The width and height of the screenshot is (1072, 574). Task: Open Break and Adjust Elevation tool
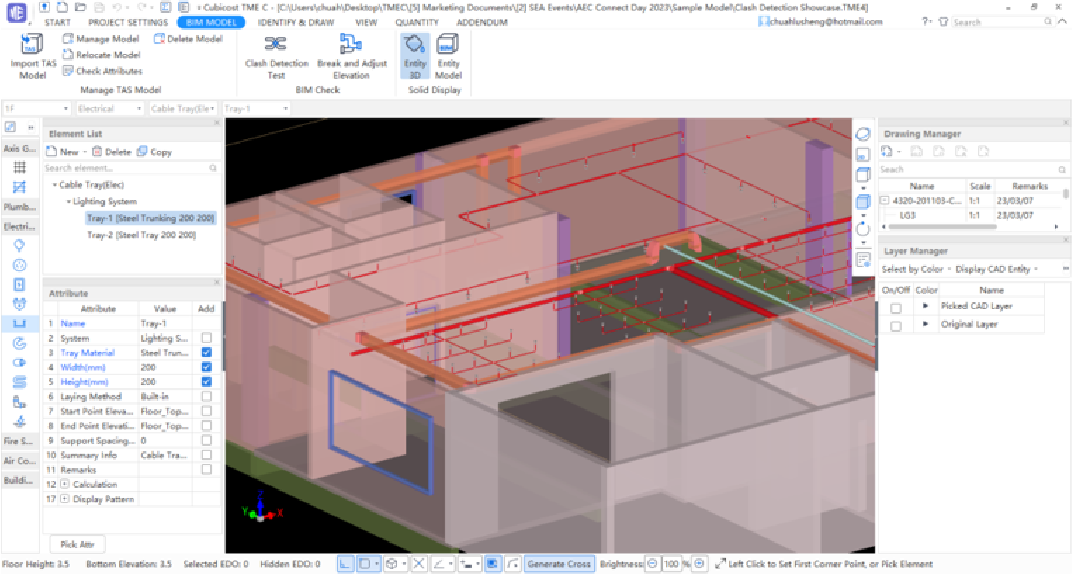pyautogui.click(x=350, y=45)
